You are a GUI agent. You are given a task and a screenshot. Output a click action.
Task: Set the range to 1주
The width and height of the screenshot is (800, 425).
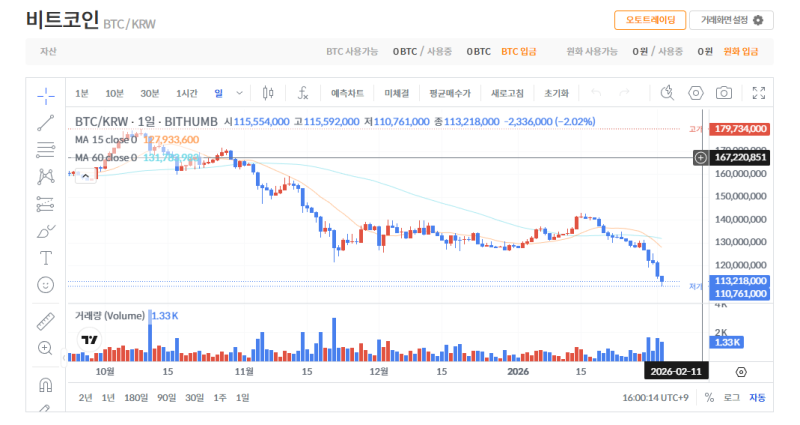pos(220,397)
